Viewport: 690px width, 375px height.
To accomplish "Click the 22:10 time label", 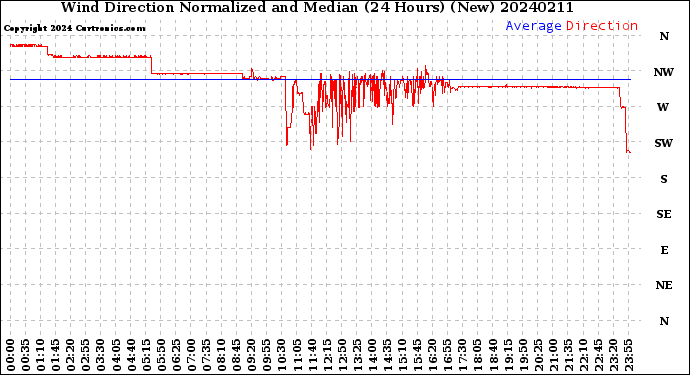I will pos(584,355).
